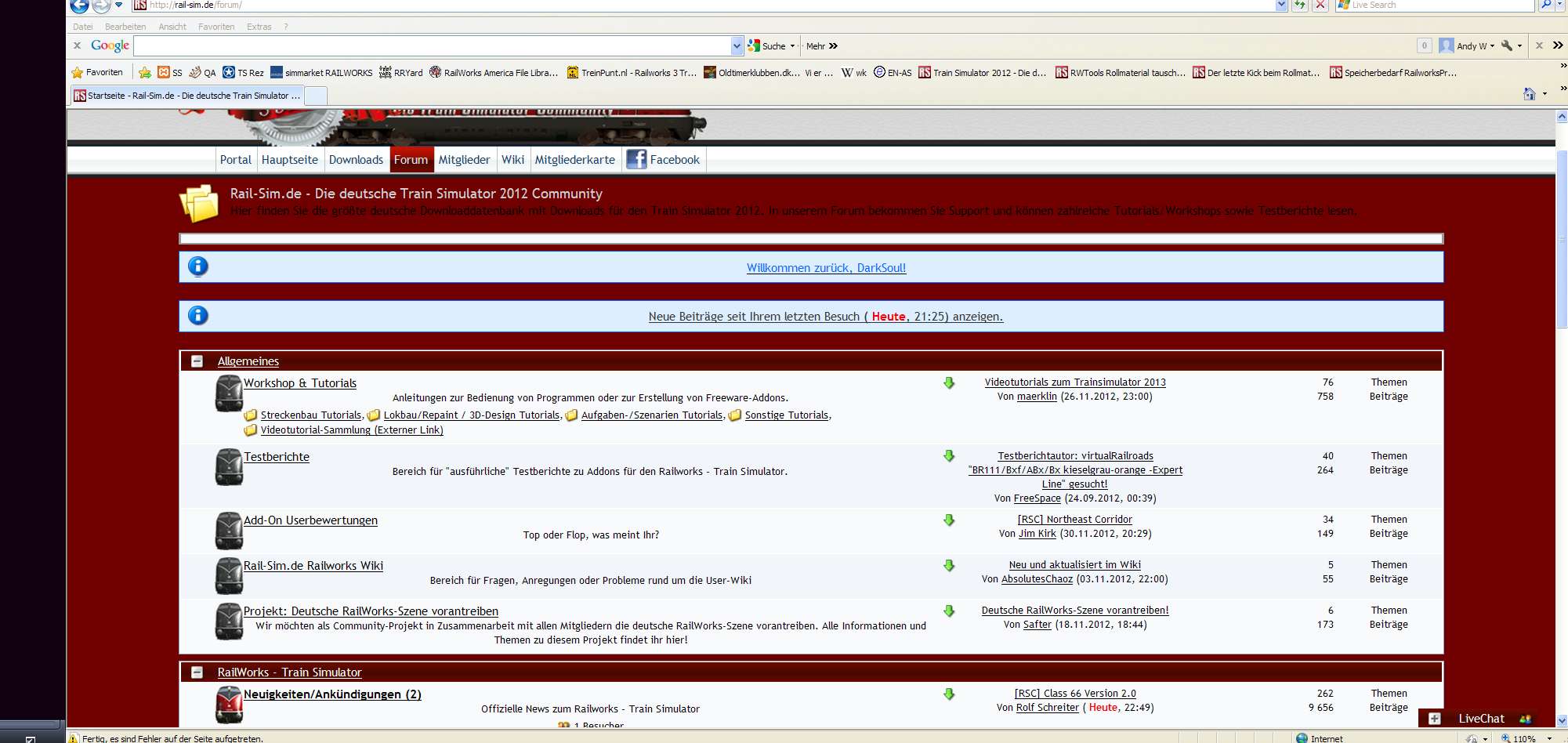Click the Facebook logo icon
The image size is (1568, 743).
coord(636,159)
